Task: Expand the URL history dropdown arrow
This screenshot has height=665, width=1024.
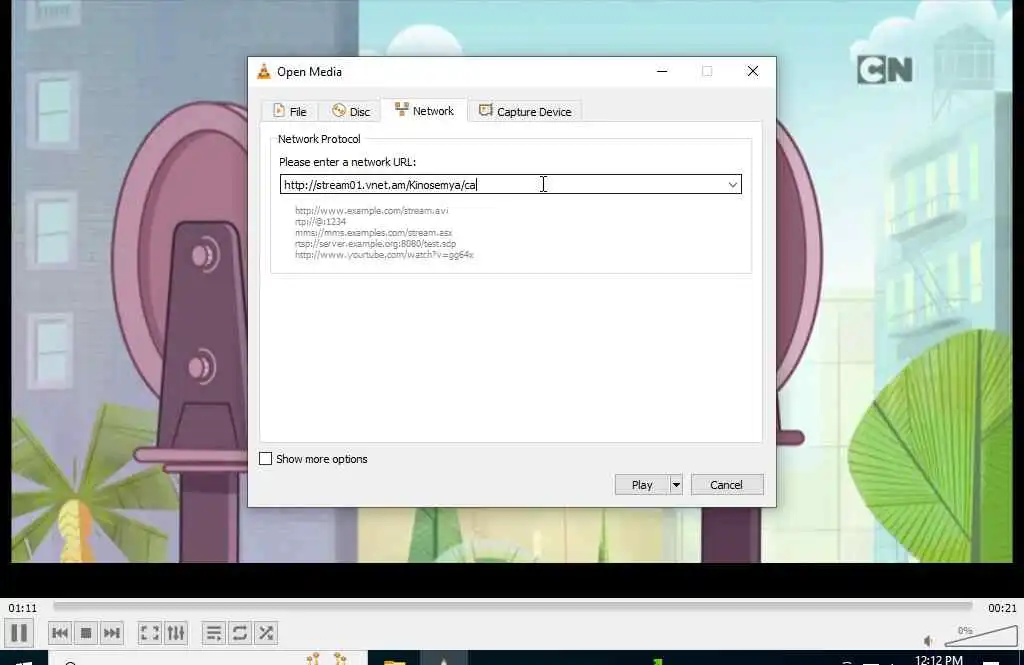Action: tap(733, 184)
